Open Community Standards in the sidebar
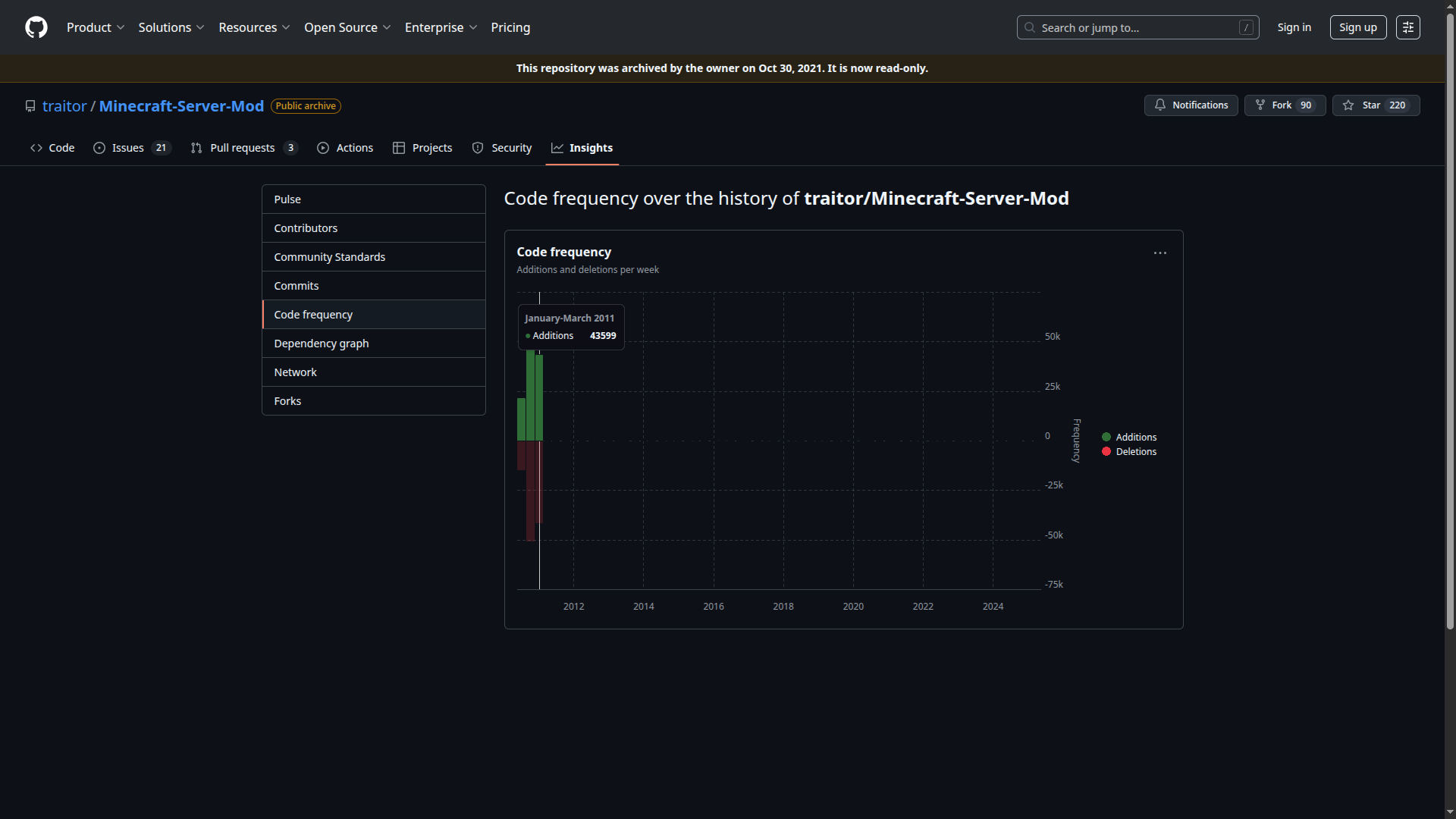This screenshot has height=819, width=1456. 373,257
